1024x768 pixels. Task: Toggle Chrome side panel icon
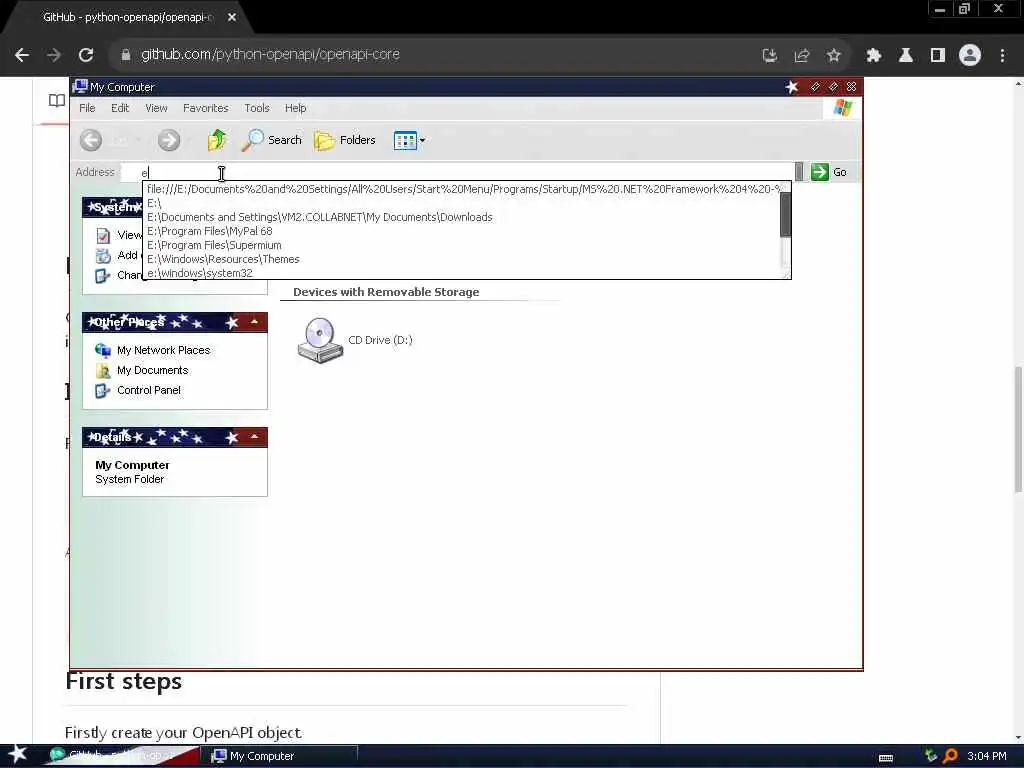click(938, 56)
